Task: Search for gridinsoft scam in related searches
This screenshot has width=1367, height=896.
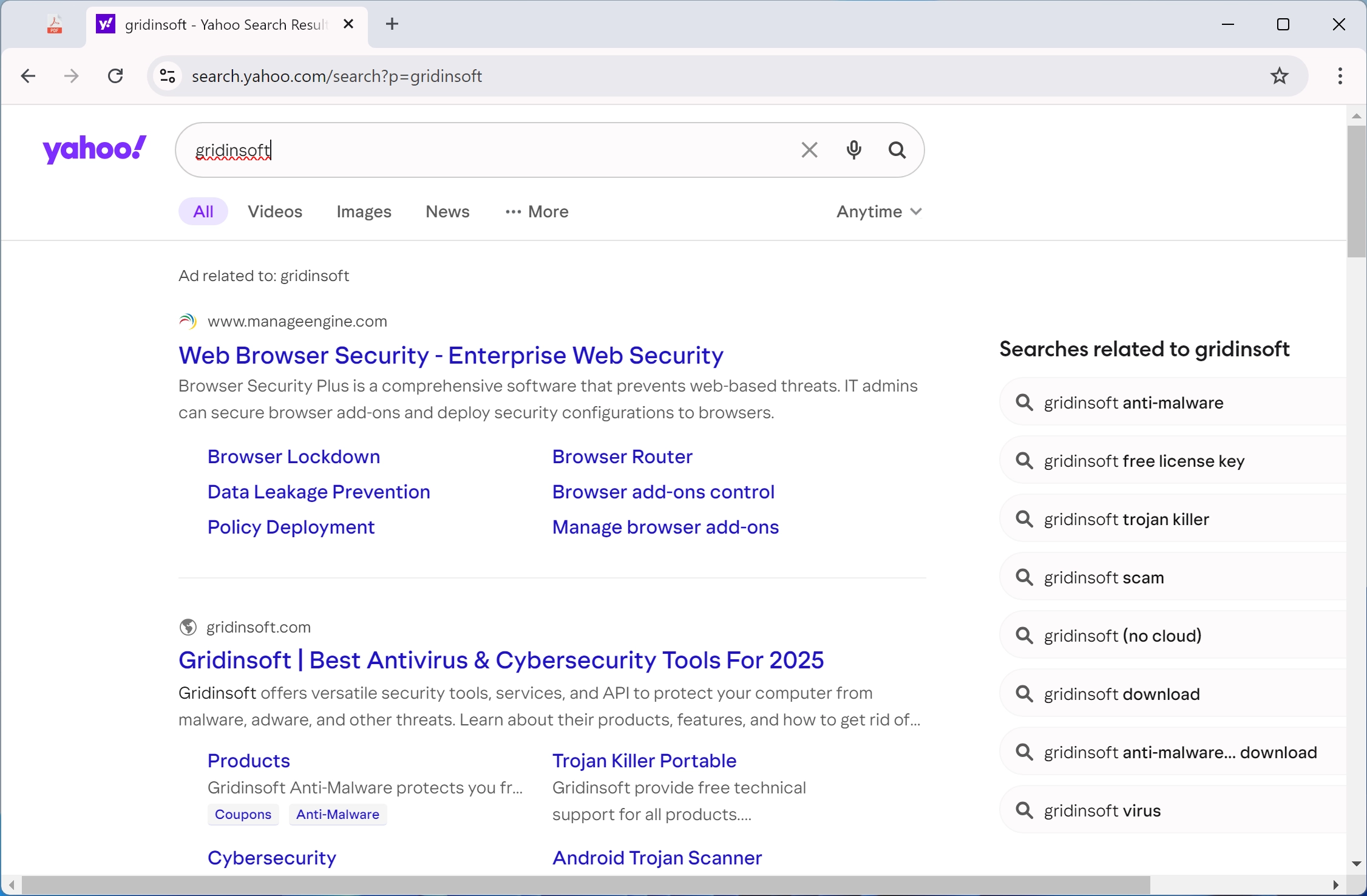Action: point(1102,577)
